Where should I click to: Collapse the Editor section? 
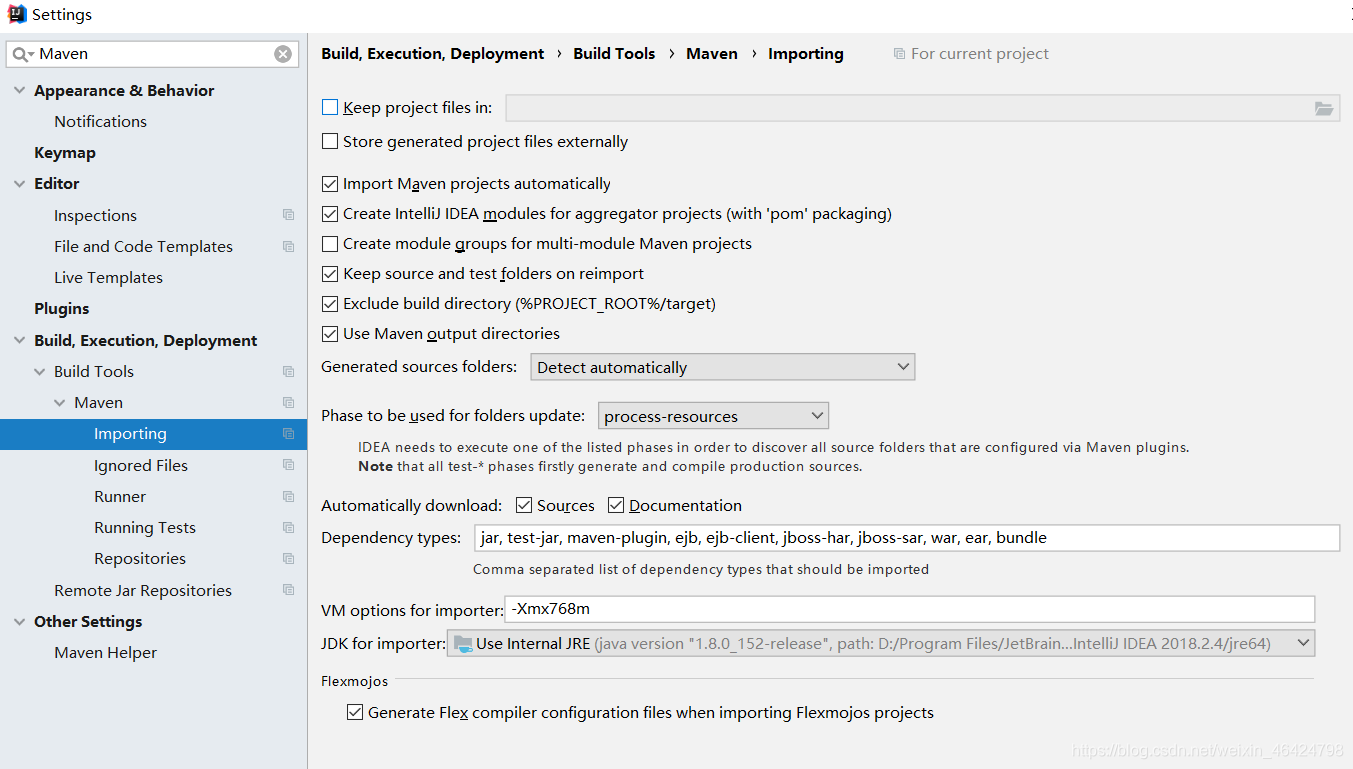[x=20, y=183]
